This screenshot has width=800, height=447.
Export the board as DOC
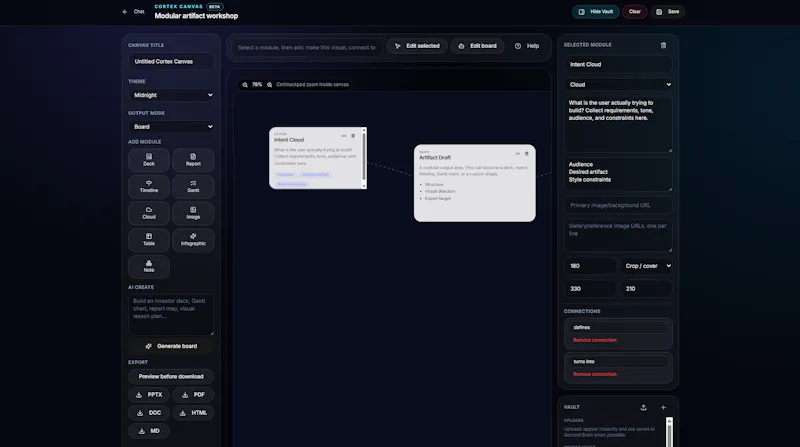coord(149,413)
